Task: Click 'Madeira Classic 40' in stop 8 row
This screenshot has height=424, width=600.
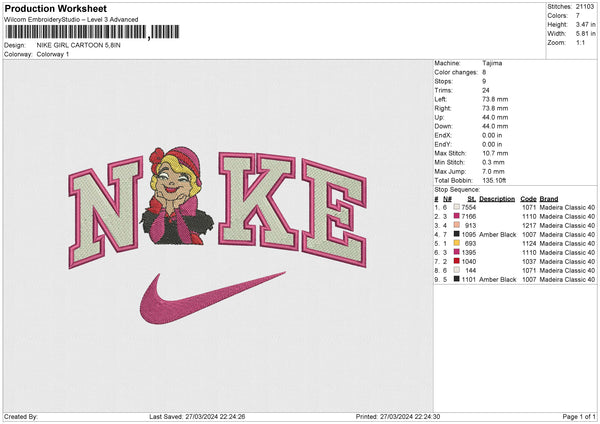Action: (x=567, y=271)
